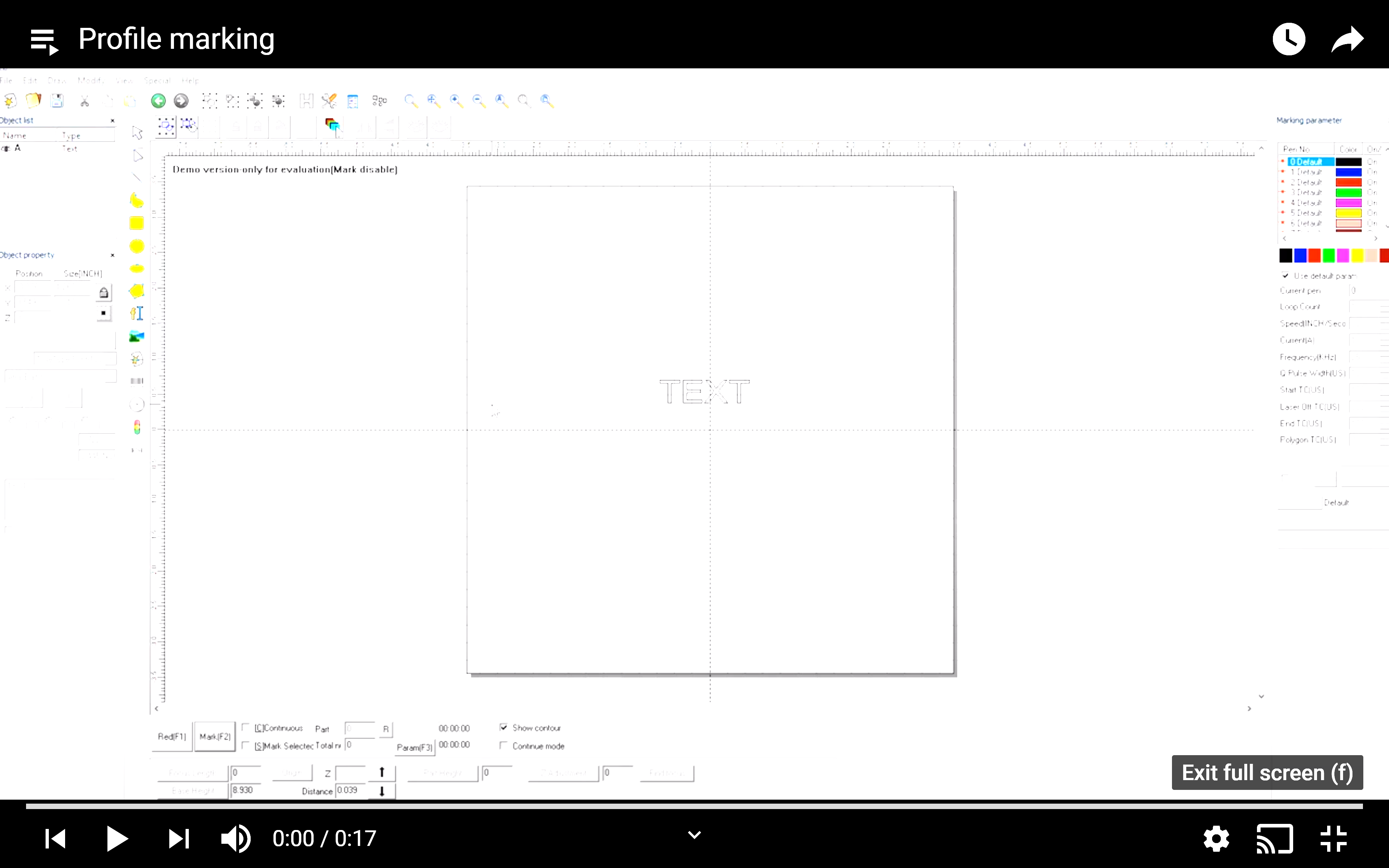Open the Modify menu
This screenshot has height=868, width=1389.
click(91, 81)
